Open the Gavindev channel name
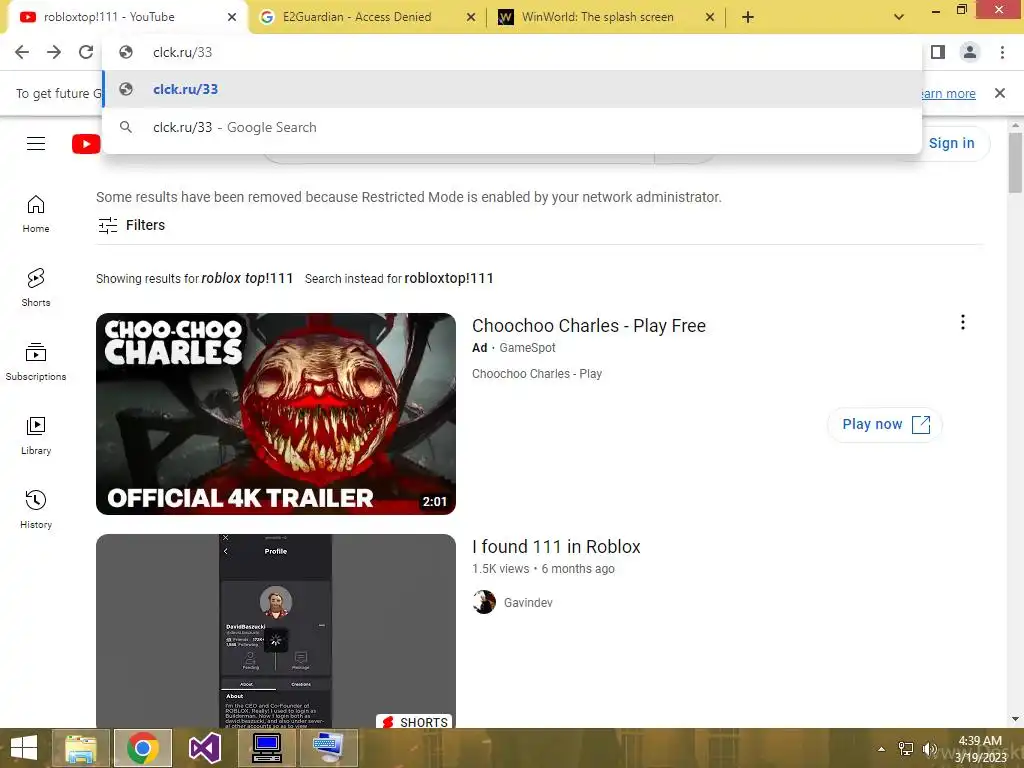Screen dimensions: 1024x768 pyautogui.click(x=528, y=603)
